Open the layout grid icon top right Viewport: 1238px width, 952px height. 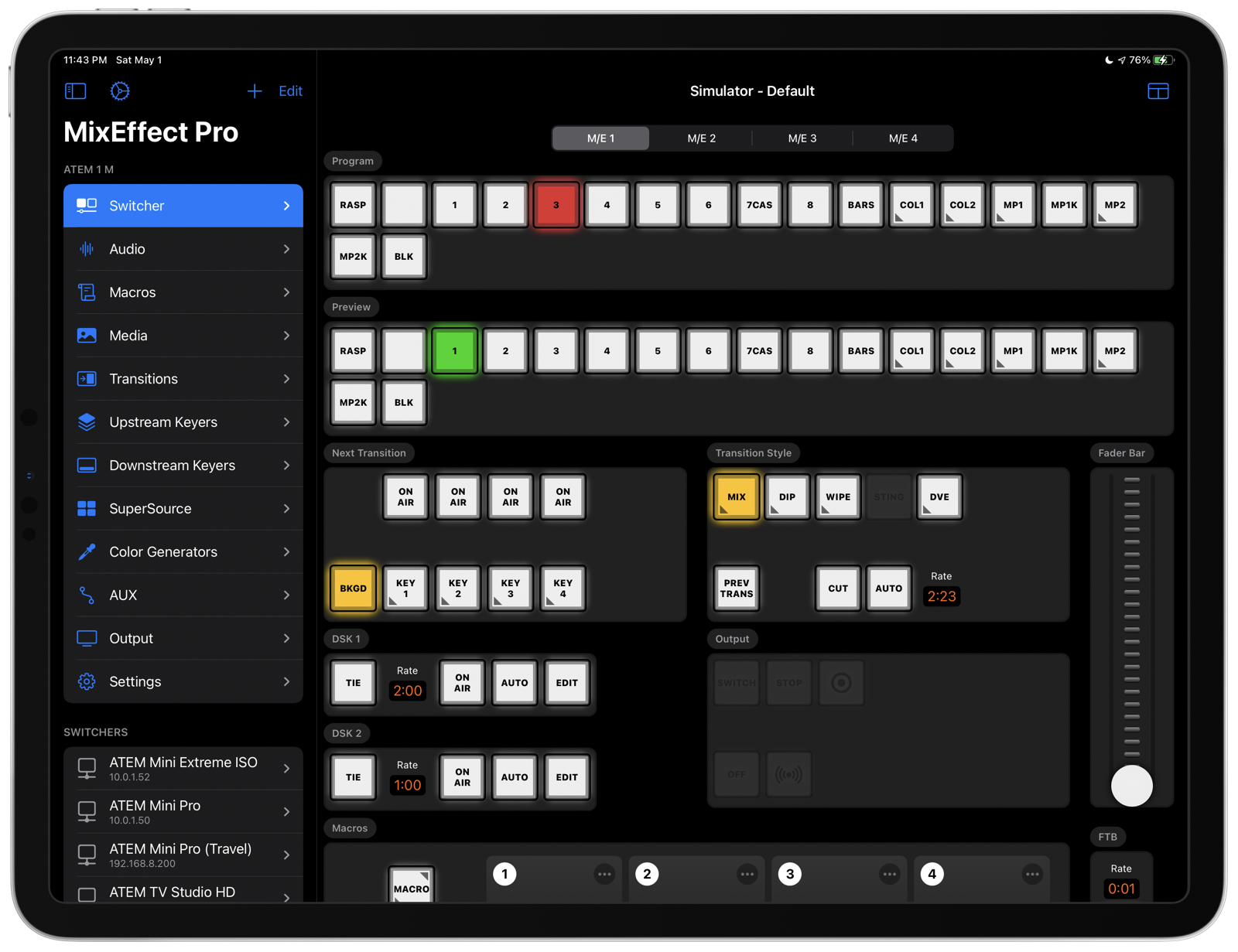(1158, 91)
